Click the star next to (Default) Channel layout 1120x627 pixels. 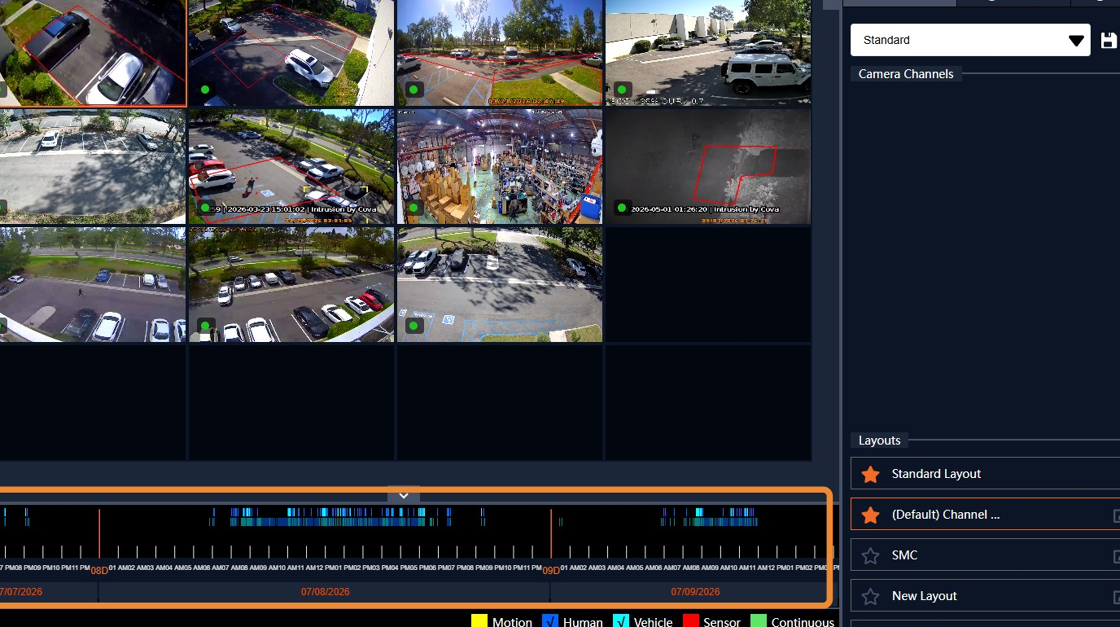click(870, 515)
